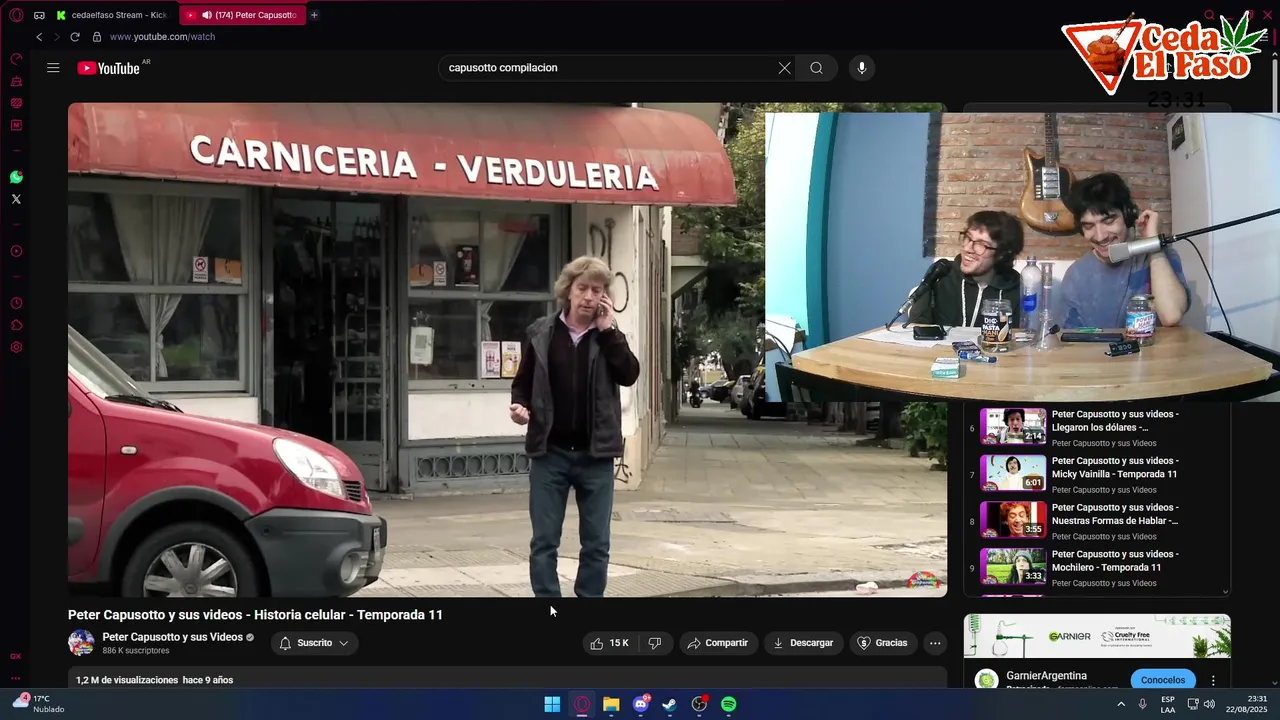Open the taskbar weather widget 17°C
This screenshot has height=720, width=1280.
[40, 704]
